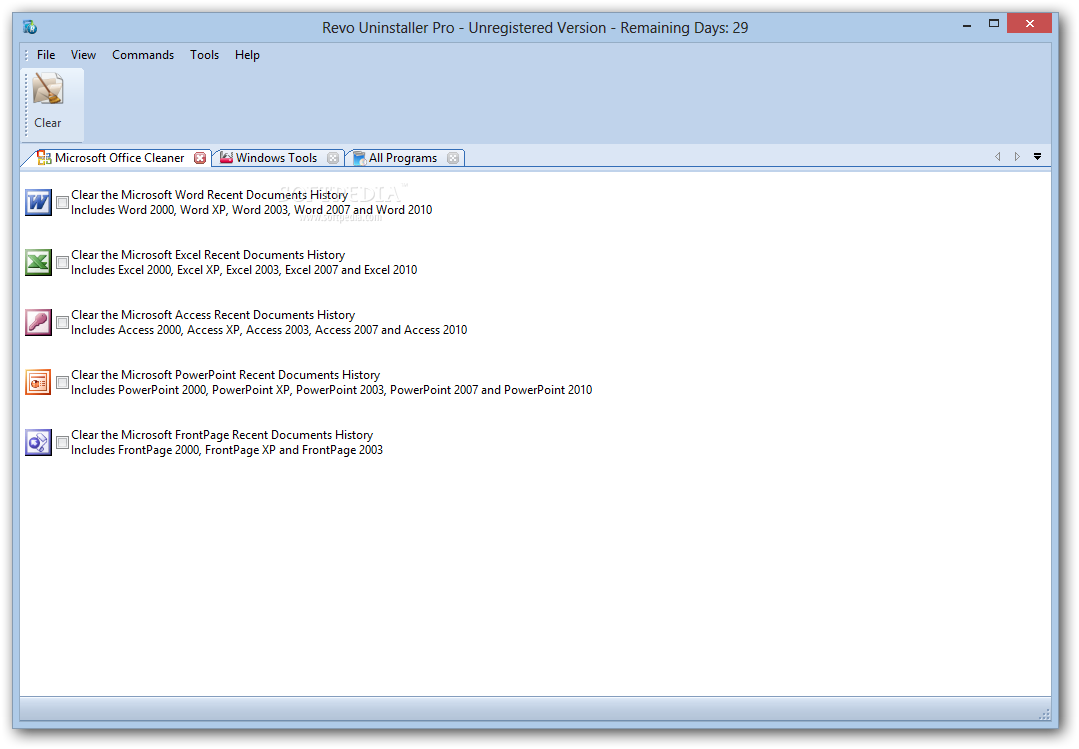The image size is (1079, 749).
Task: Click the Microsoft Access key icon
Action: tap(39, 322)
